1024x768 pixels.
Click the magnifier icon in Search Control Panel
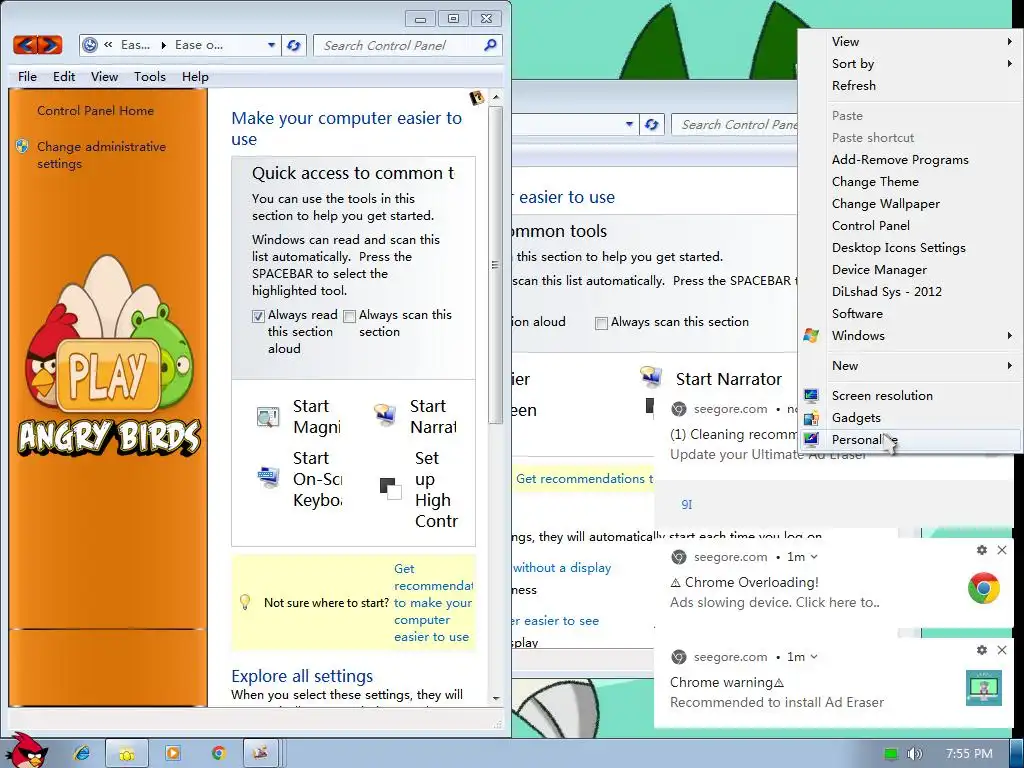click(490, 45)
